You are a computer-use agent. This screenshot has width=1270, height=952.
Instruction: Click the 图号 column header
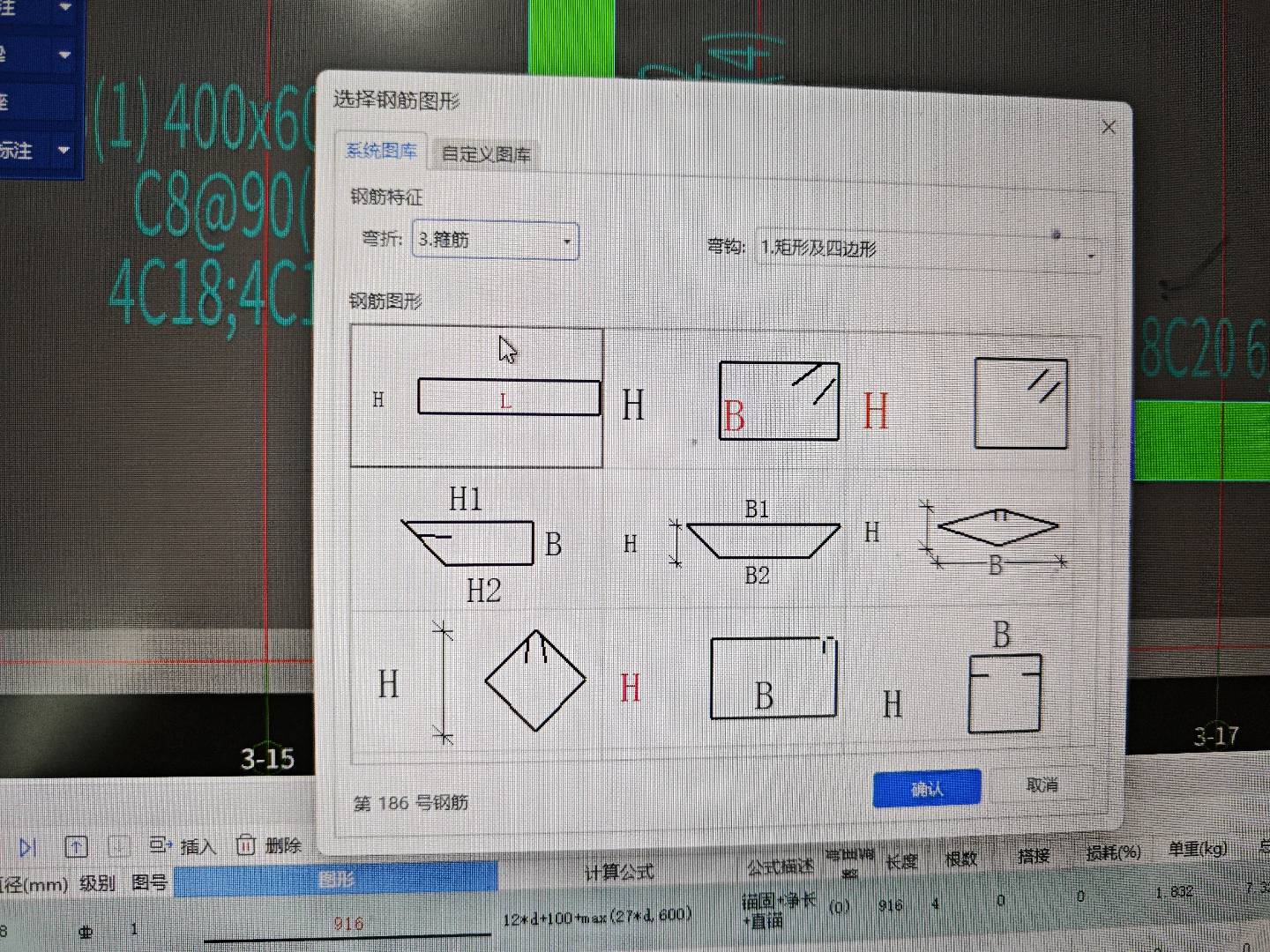click(149, 882)
